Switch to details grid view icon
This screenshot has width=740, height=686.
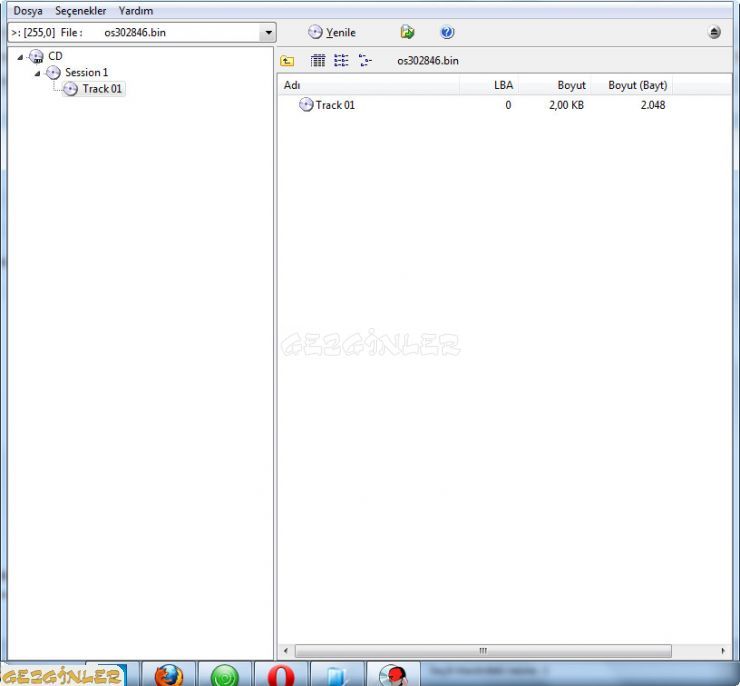point(318,60)
